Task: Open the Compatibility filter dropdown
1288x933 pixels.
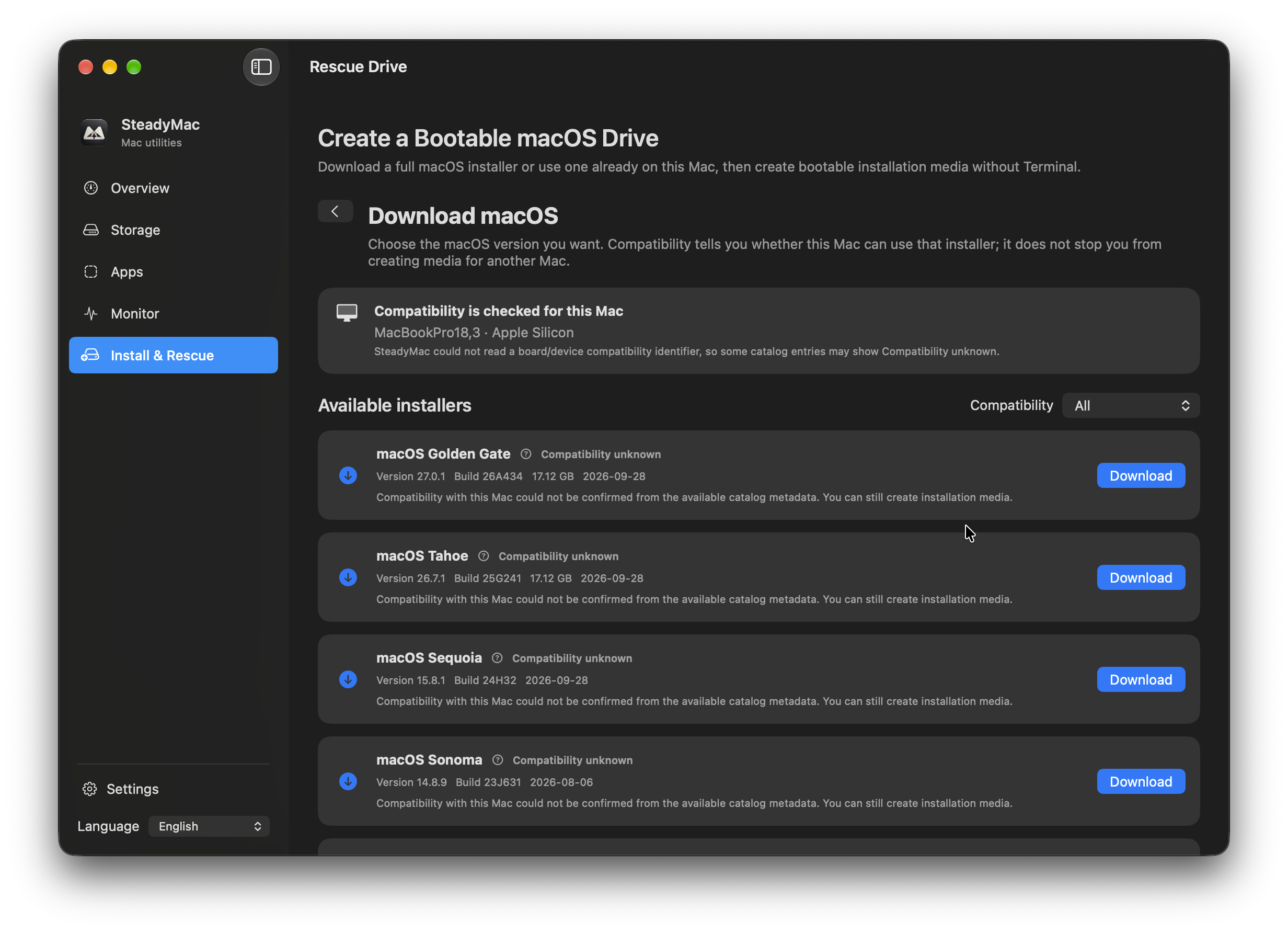Action: [x=1131, y=406]
